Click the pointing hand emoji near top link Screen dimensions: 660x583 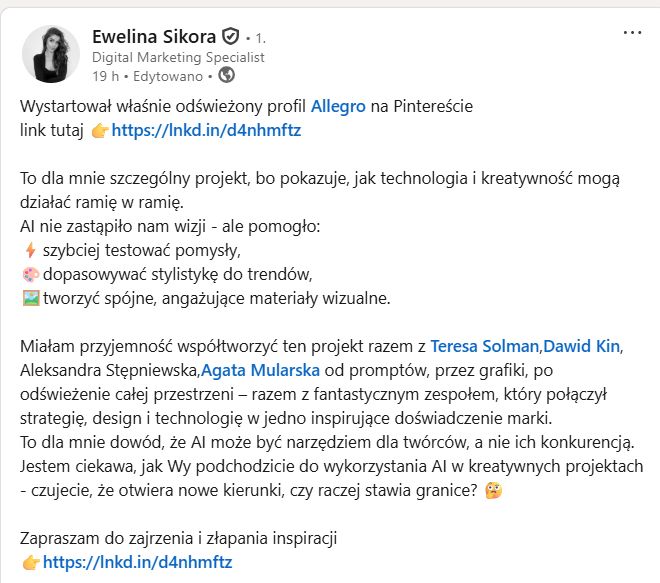coord(99,130)
